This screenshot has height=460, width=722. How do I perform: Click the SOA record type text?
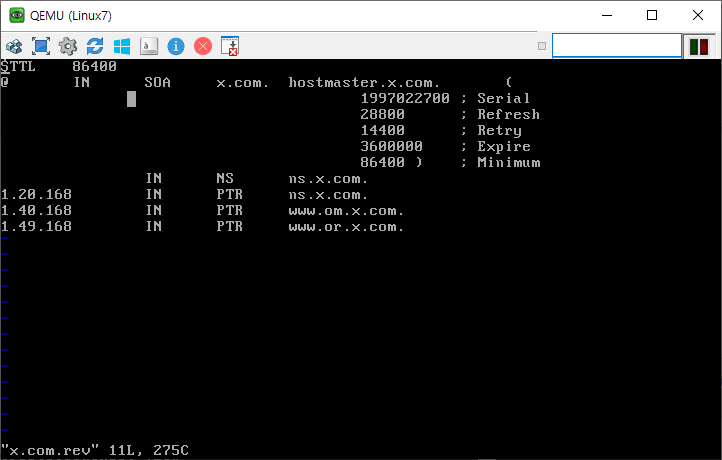[157, 82]
